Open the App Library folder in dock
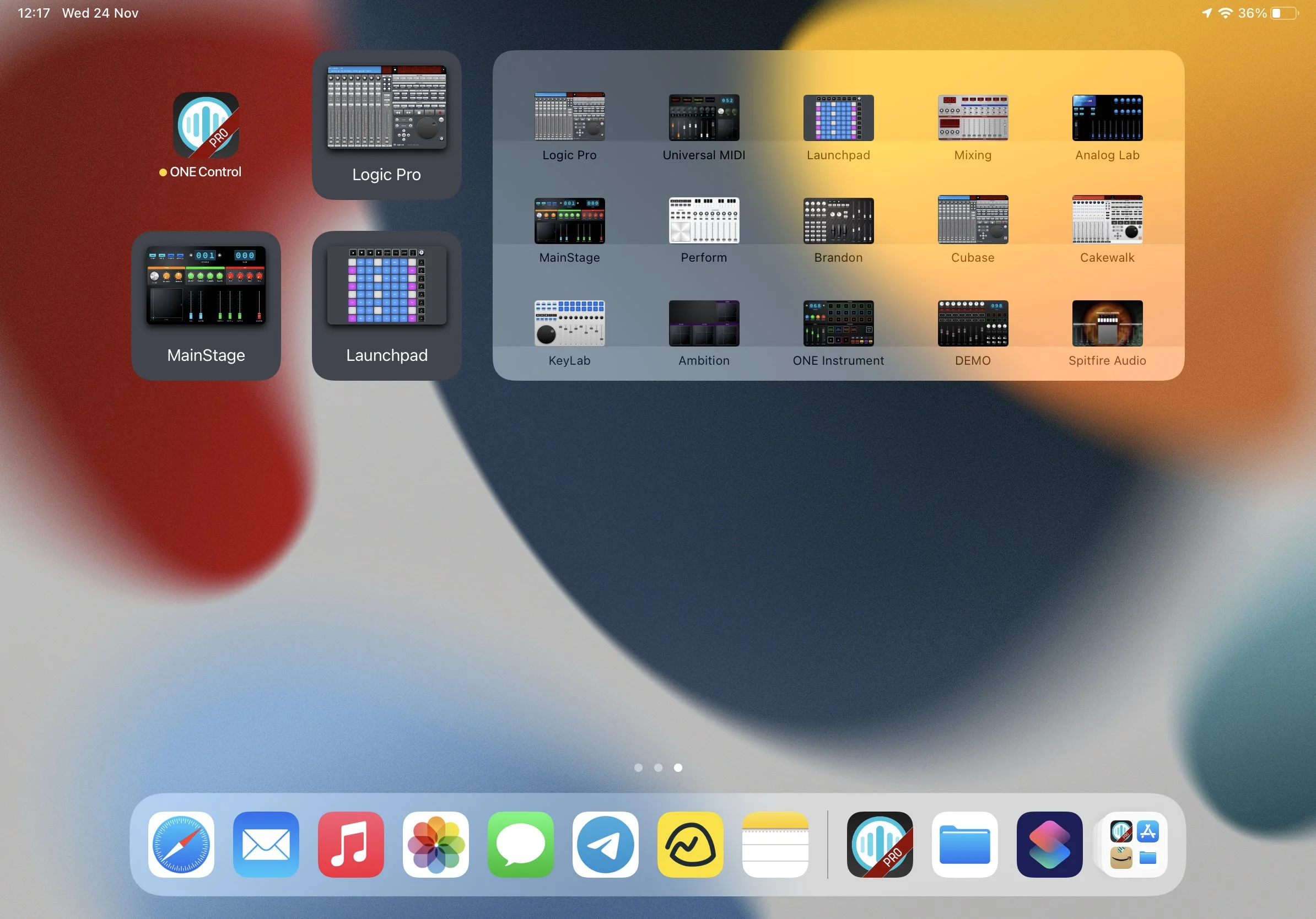 click(1134, 845)
